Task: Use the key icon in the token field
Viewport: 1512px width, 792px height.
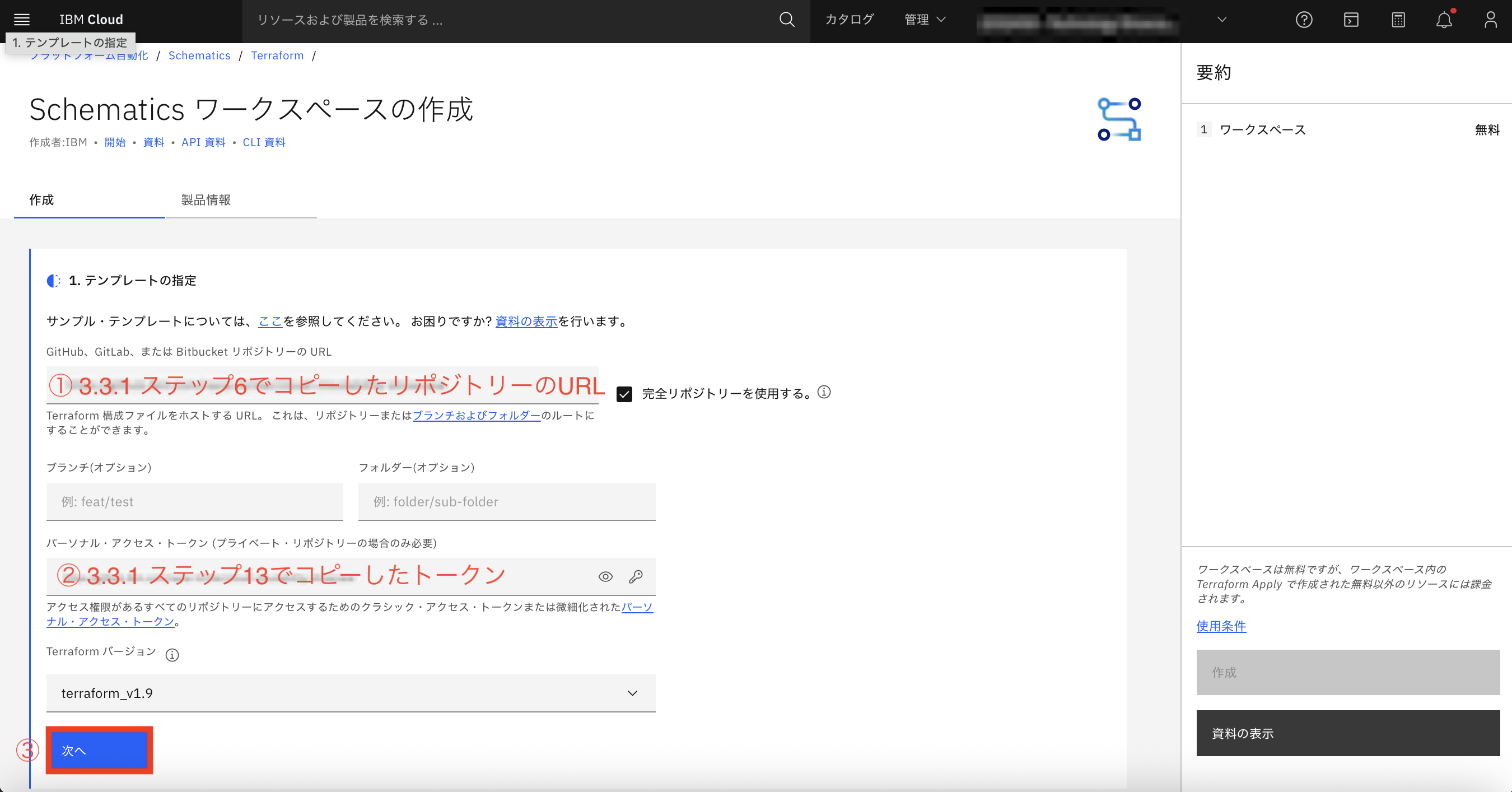Action: pyautogui.click(x=636, y=576)
